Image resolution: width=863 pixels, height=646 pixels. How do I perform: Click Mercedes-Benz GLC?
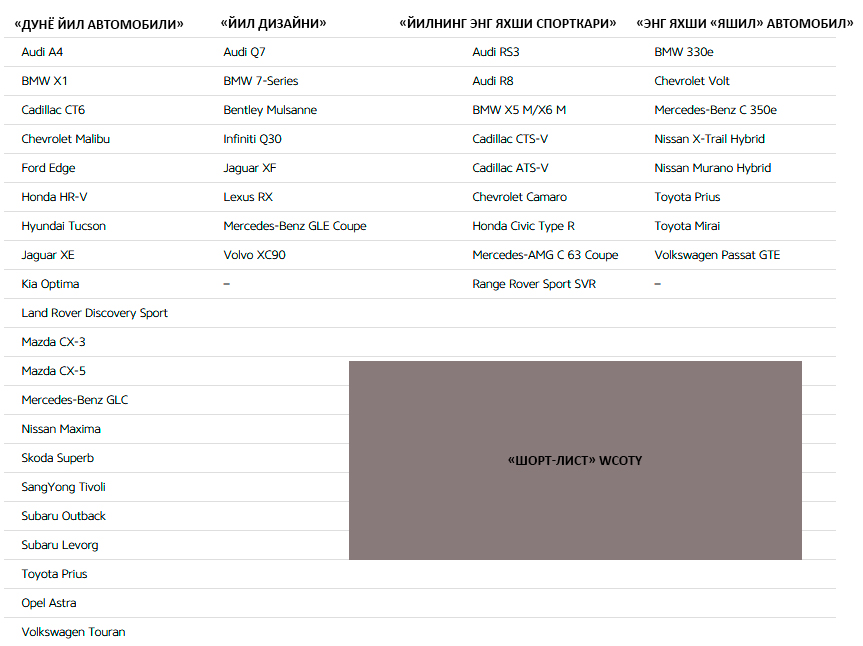click(75, 400)
